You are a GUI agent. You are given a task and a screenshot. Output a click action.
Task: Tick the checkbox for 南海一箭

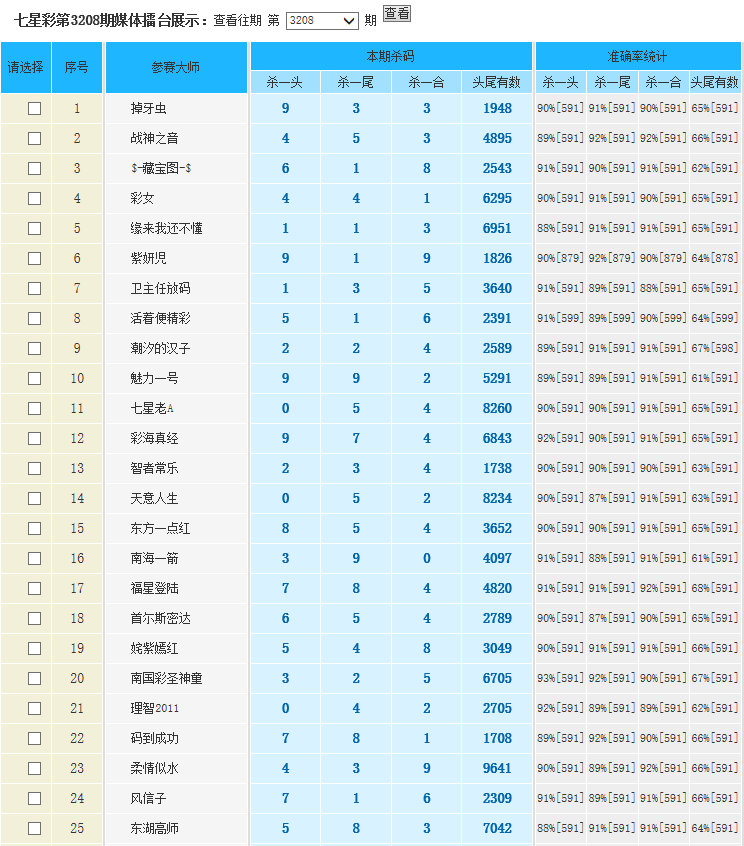[34, 559]
